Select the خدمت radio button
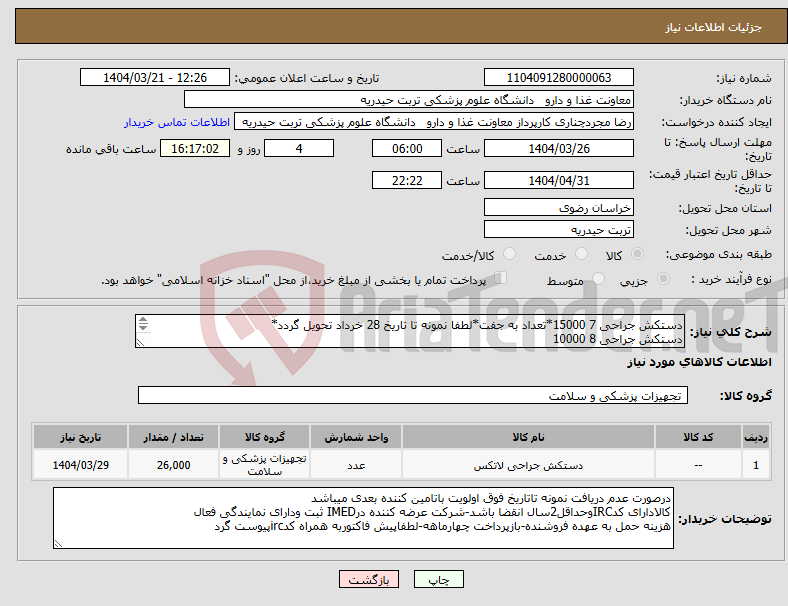Viewport: 788px width, 606px height. 581,254
